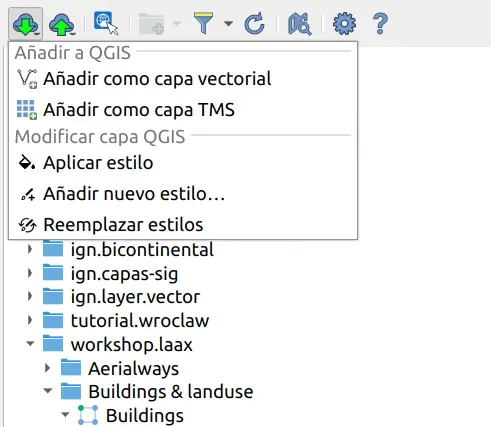Select Aplicar estilo menu entry
This screenshot has height=427, width=491.
(x=183, y=163)
